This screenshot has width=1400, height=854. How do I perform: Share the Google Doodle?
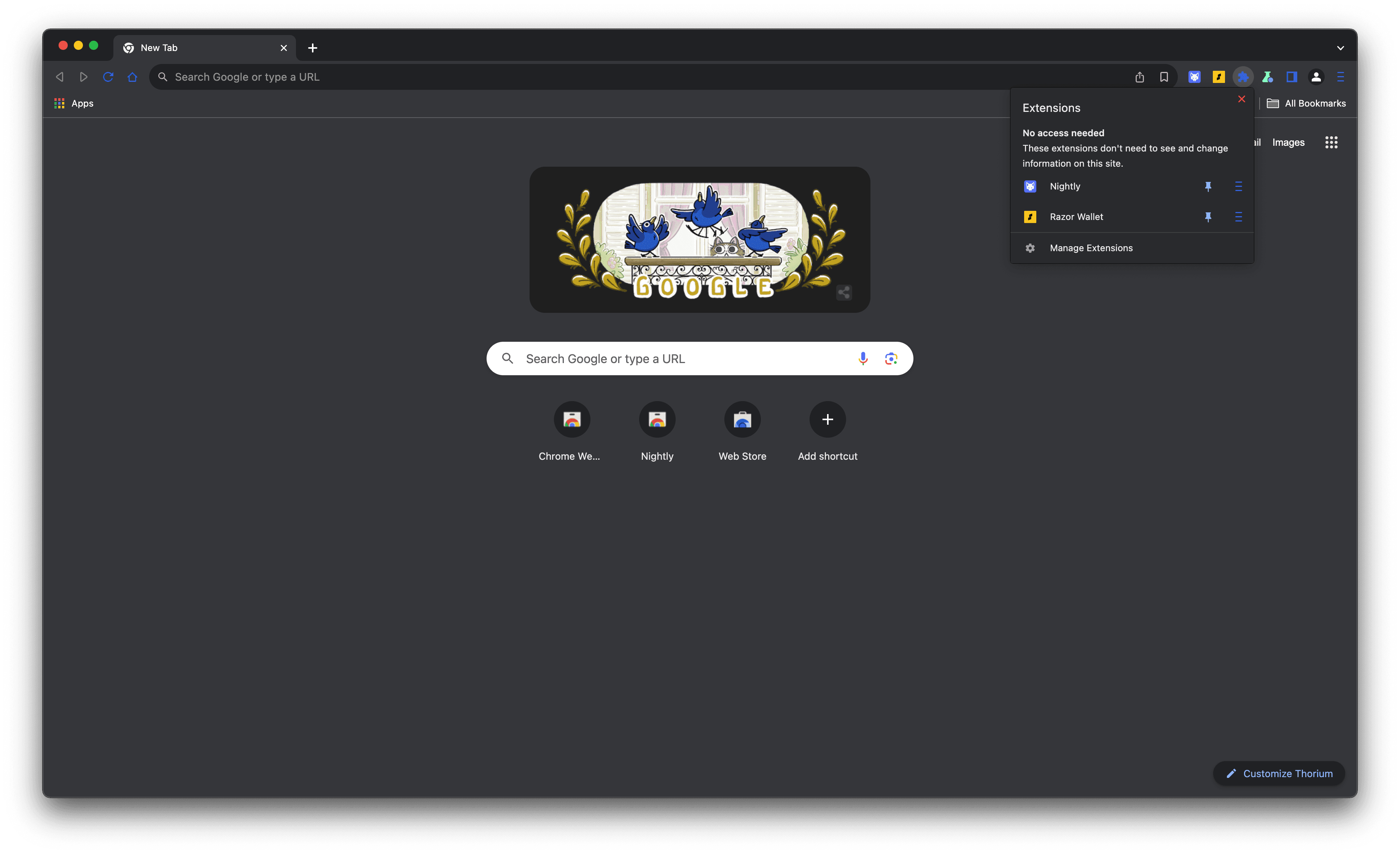pos(844,293)
